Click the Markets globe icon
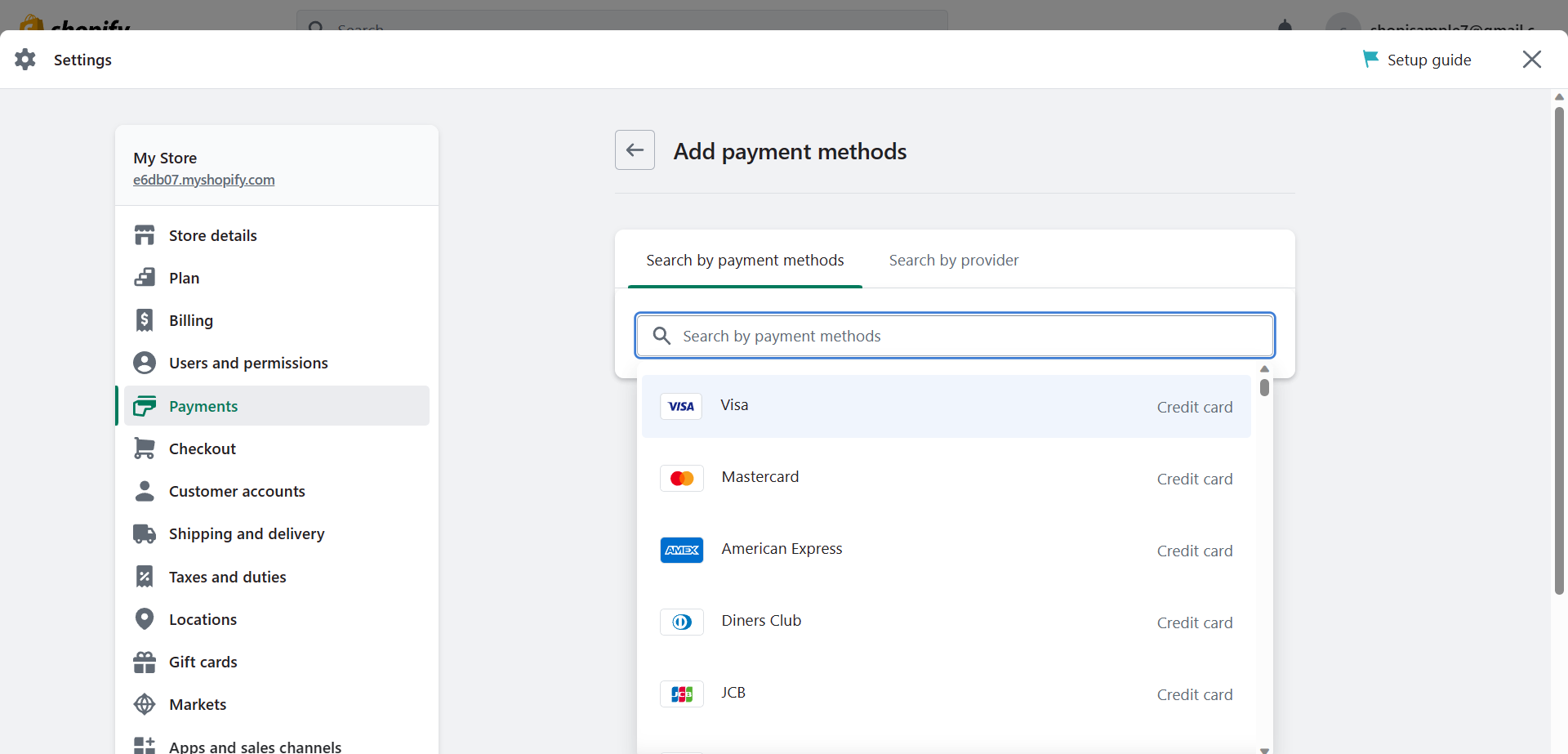The width and height of the screenshot is (1568, 754). click(x=145, y=704)
